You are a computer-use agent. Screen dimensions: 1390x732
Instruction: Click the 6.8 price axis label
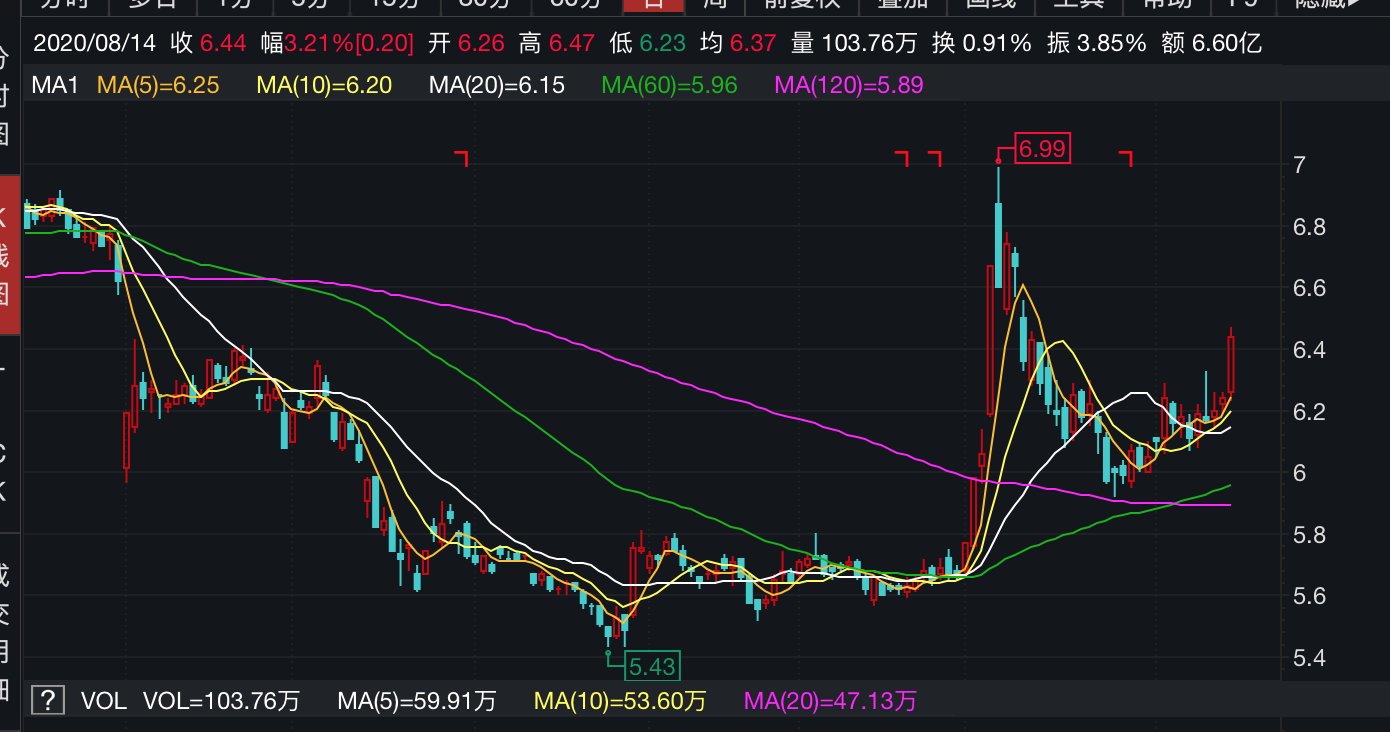[x=1308, y=227]
